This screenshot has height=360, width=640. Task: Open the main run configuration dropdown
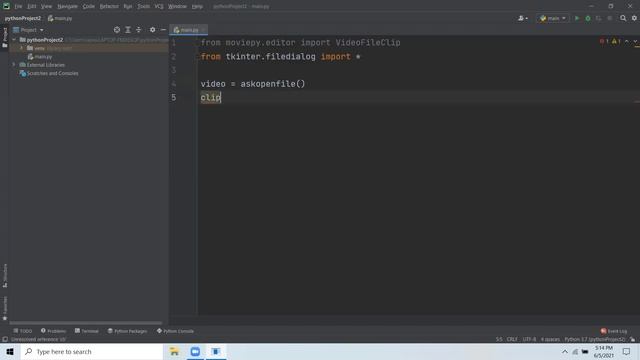[553, 18]
